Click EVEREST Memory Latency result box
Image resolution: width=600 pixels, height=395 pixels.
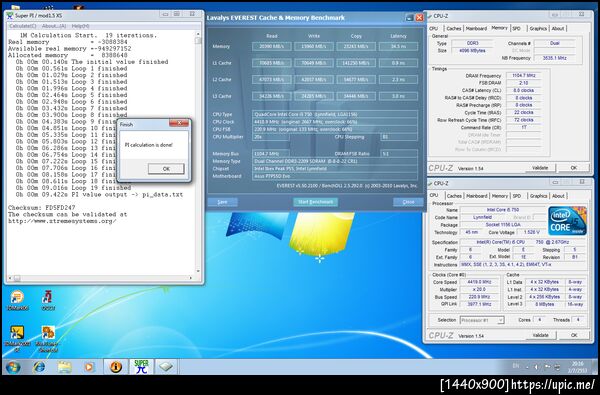pyautogui.click(x=398, y=46)
